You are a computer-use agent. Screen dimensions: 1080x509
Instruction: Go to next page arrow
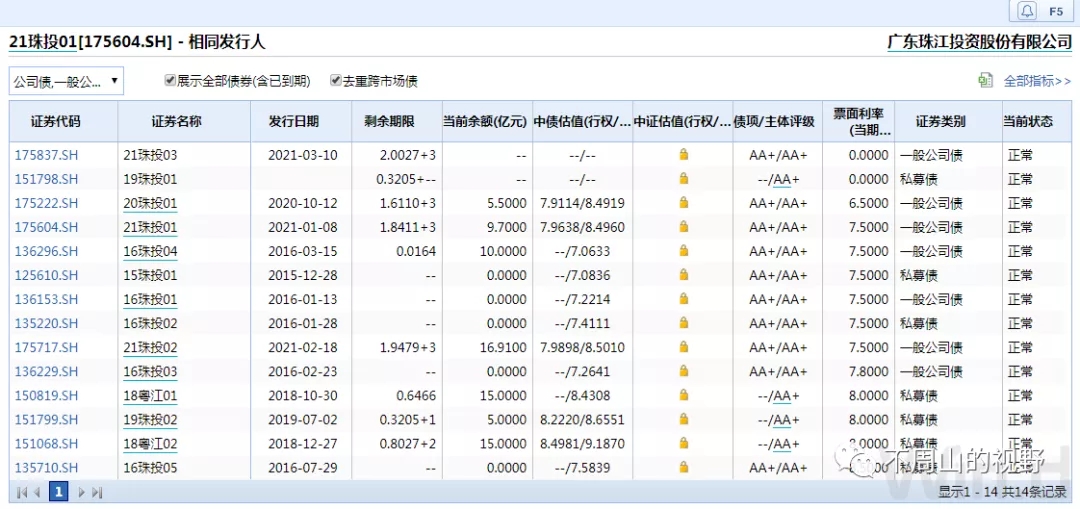82,492
